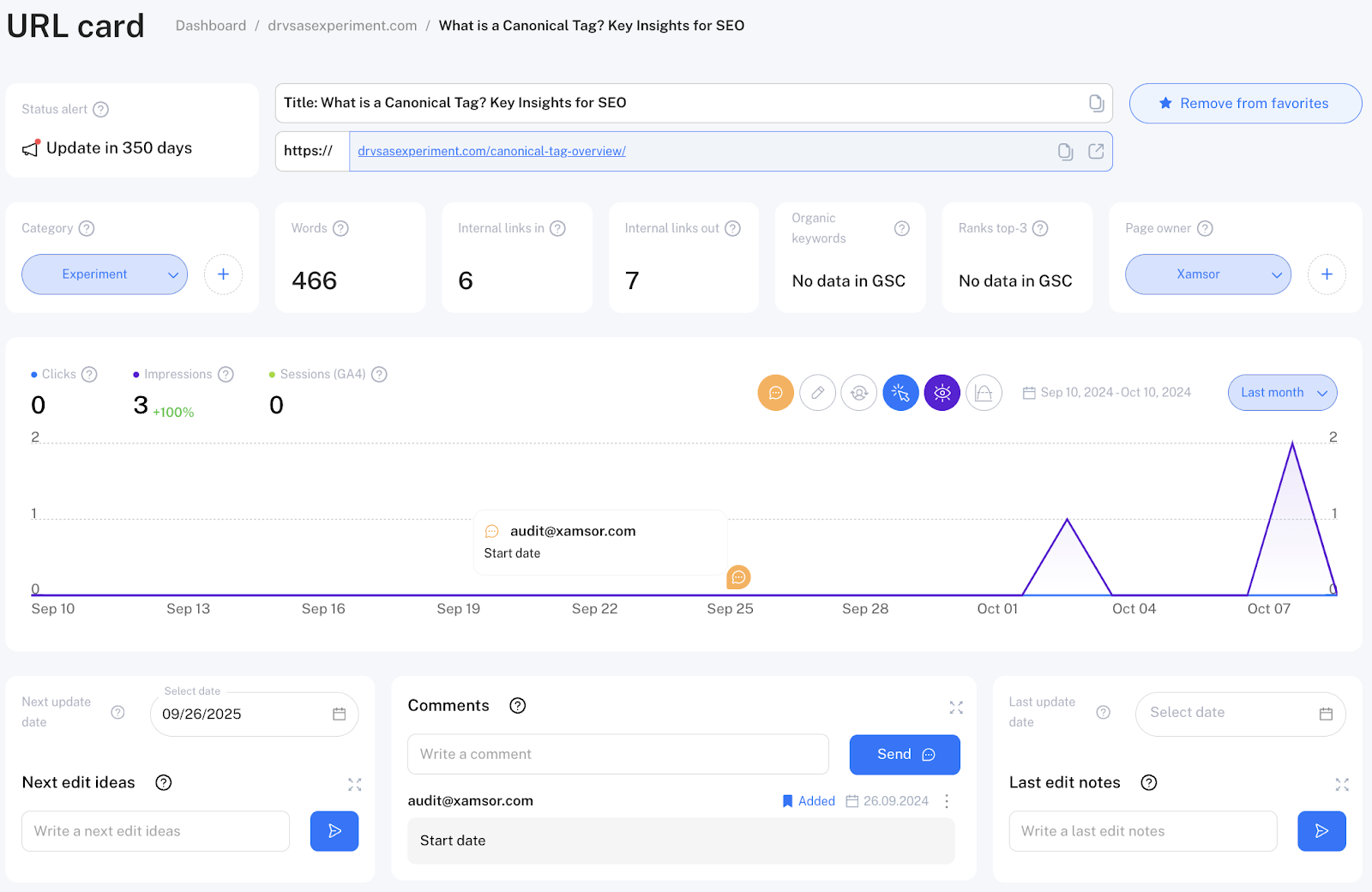Open the comment three-dot options menu

click(947, 801)
